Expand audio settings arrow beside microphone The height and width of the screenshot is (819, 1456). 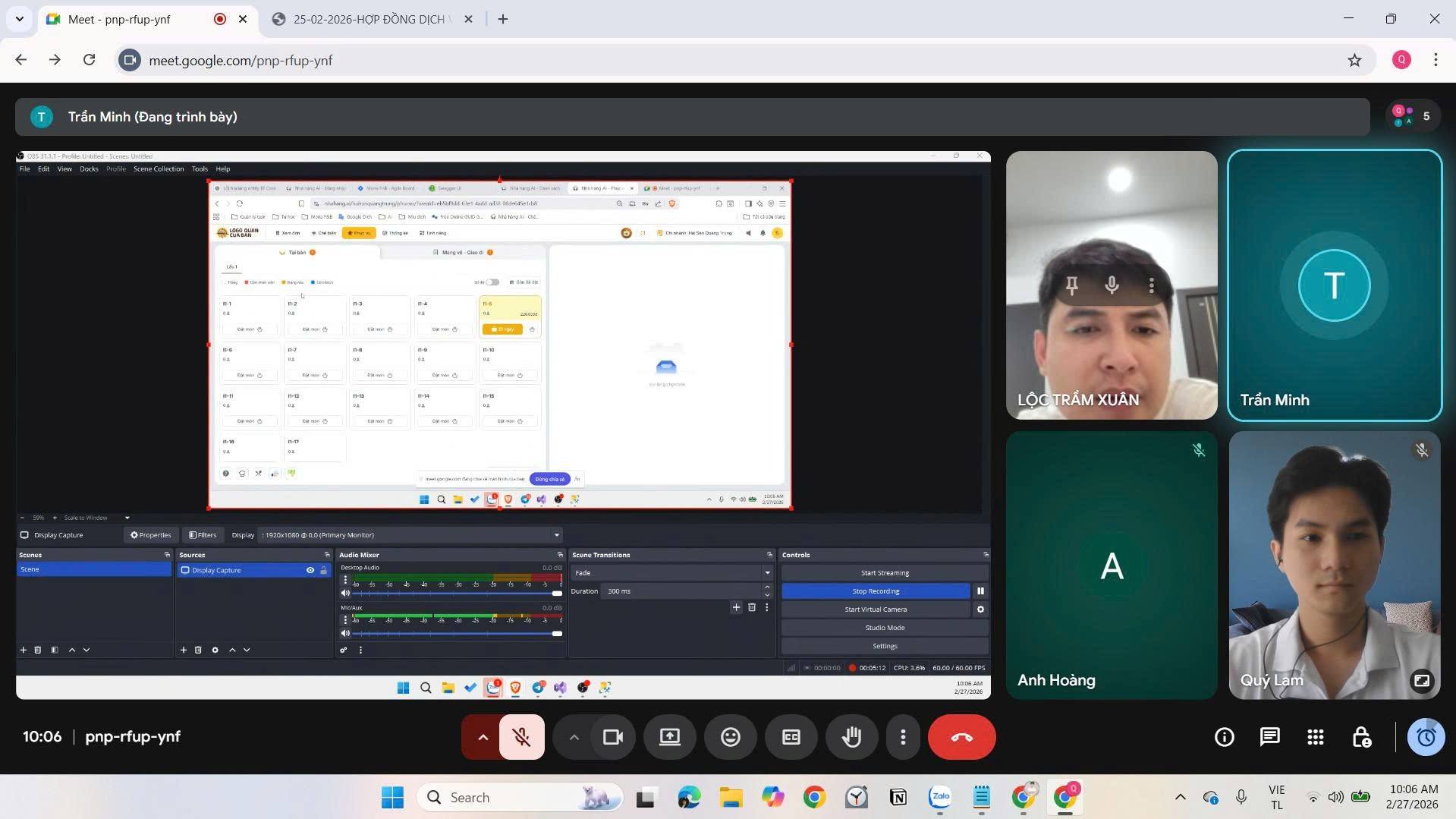tap(483, 737)
